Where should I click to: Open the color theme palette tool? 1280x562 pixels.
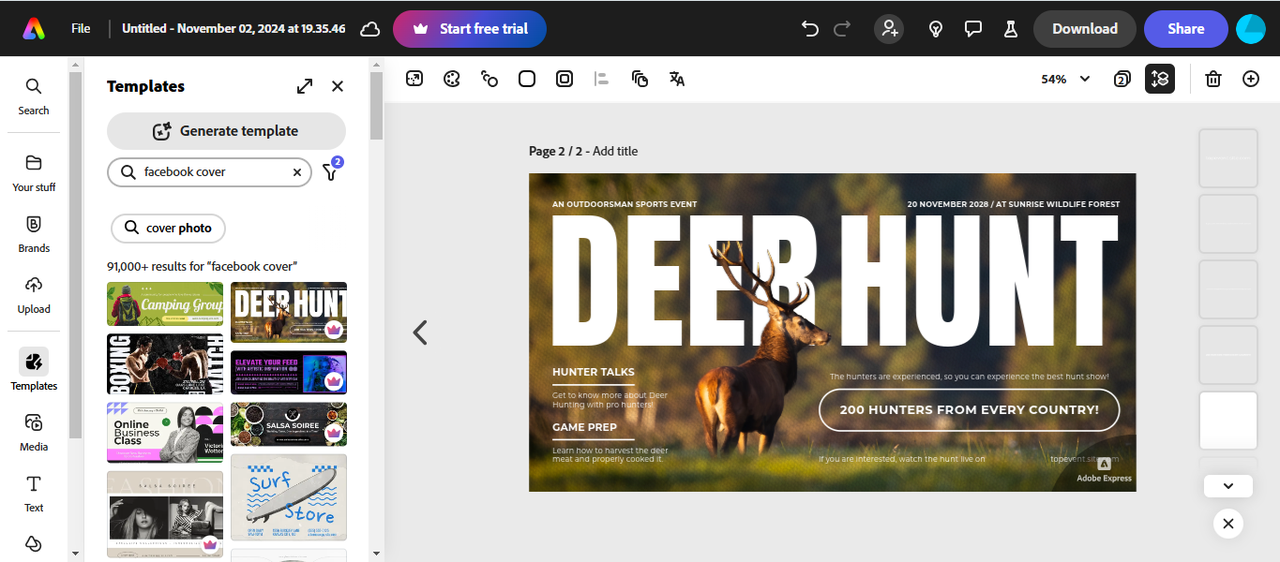point(452,79)
